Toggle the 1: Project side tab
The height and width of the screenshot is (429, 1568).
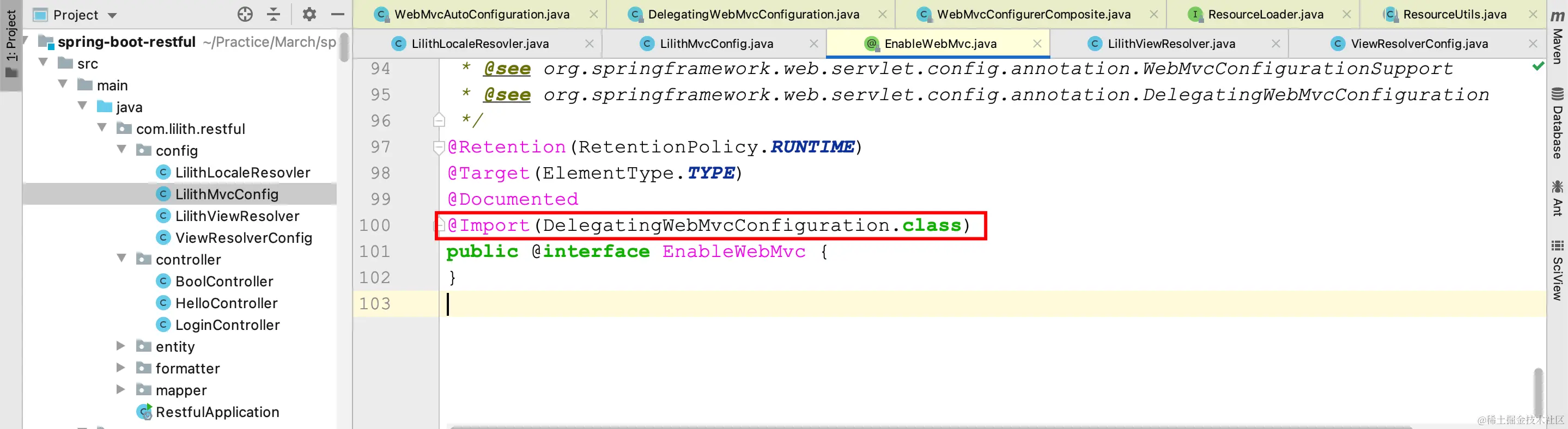(x=11, y=45)
